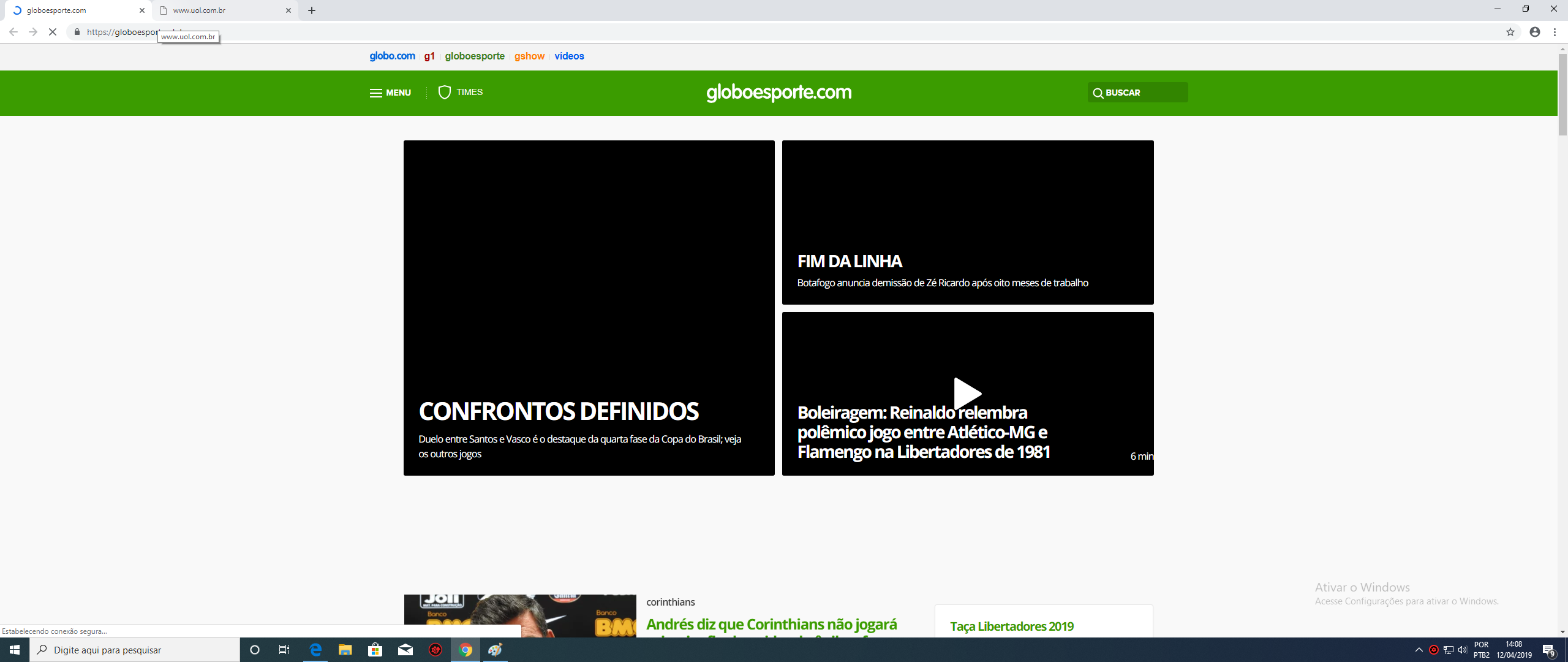Click the corinthians category label
The width and height of the screenshot is (1568, 662).
coord(671,602)
